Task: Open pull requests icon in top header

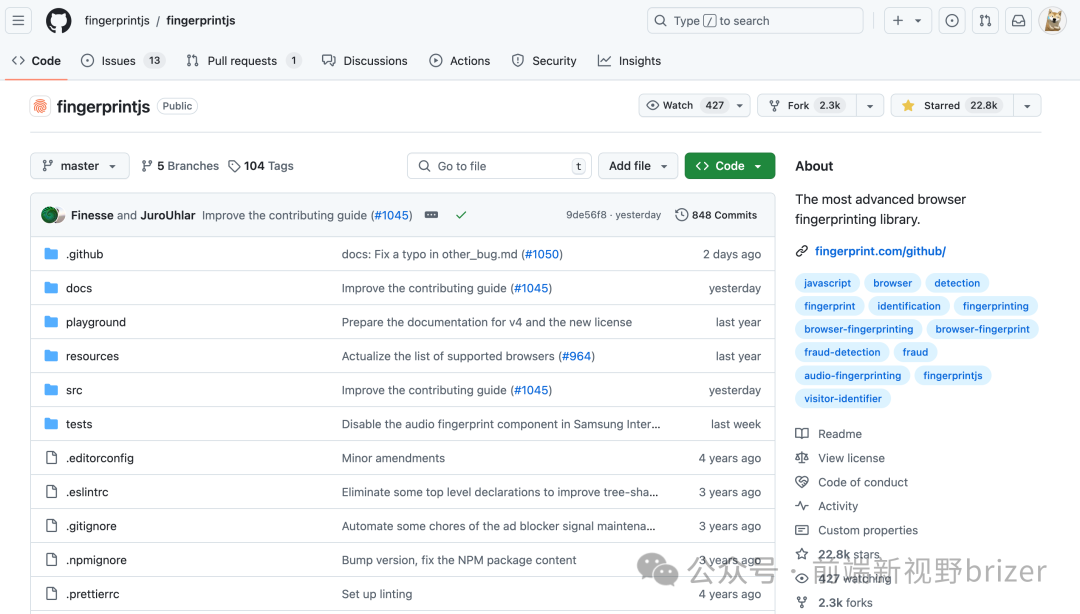Action: 985,20
